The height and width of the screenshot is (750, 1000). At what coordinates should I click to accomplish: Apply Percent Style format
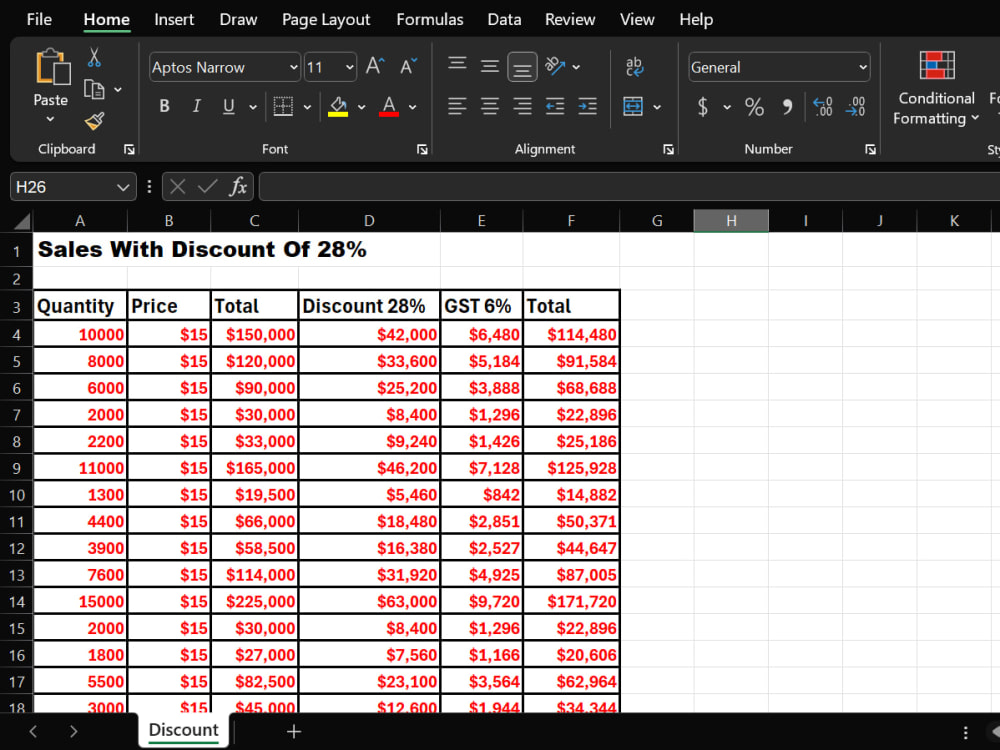[754, 107]
